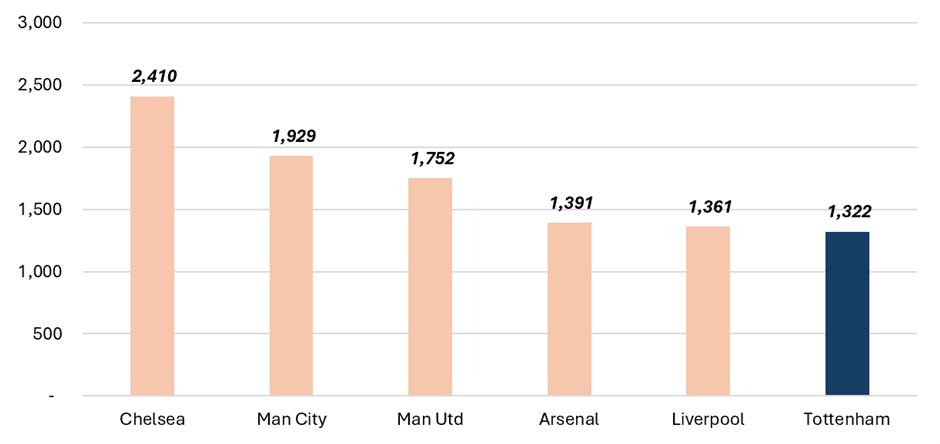Click the 1,361 data label
The height and width of the screenshot is (444, 940).
coord(710,207)
